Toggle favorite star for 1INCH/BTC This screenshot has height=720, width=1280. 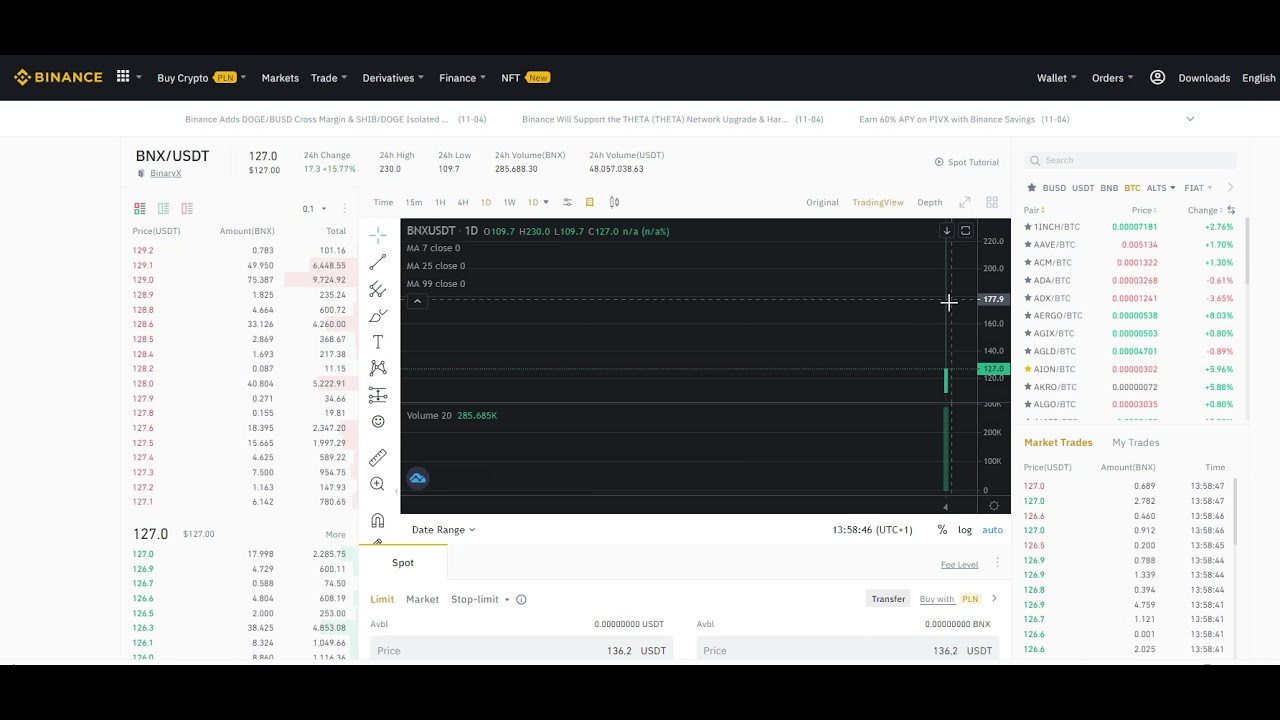[x=1028, y=227]
